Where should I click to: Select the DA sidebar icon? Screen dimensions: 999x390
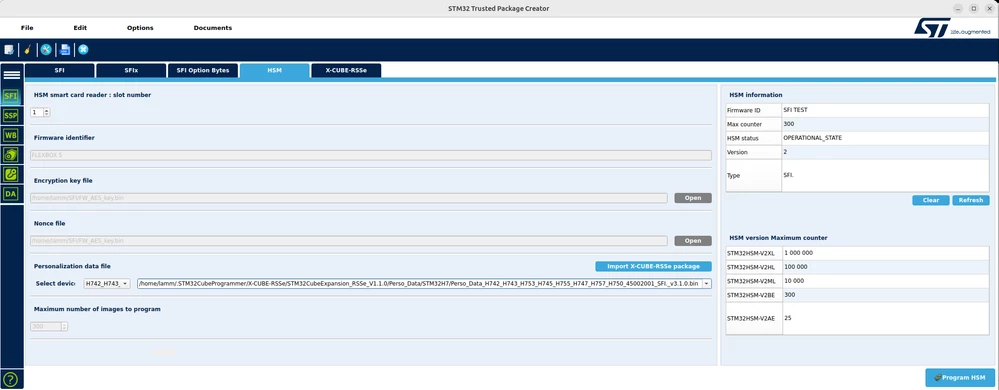[11, 193]
